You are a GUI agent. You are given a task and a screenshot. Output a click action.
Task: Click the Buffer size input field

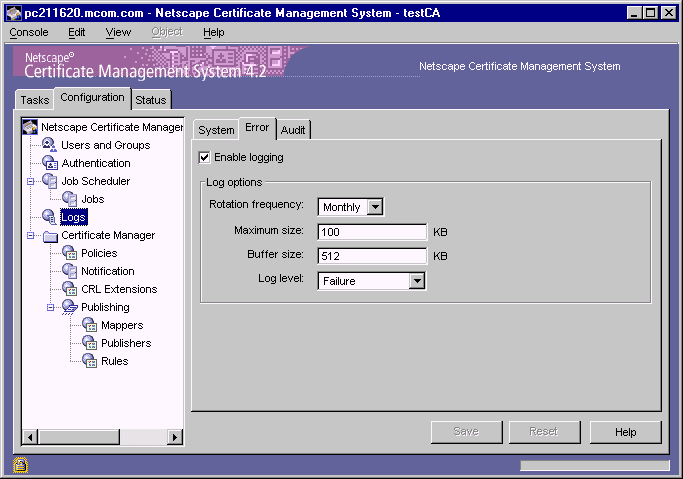pos(372,256)
